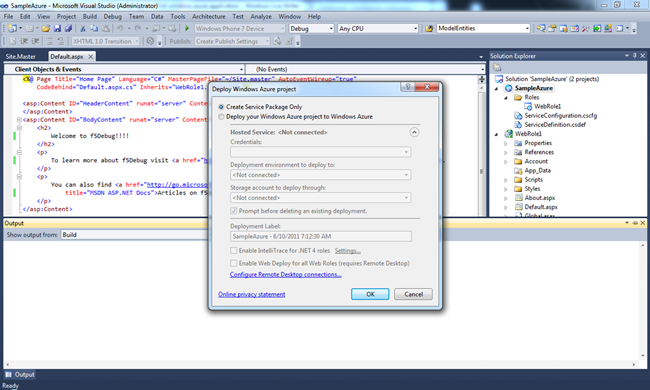650x390 pixels.
Task: Click the Extension Manager toolbar icon
Action: pyautogui.click(x=608, y=29)
